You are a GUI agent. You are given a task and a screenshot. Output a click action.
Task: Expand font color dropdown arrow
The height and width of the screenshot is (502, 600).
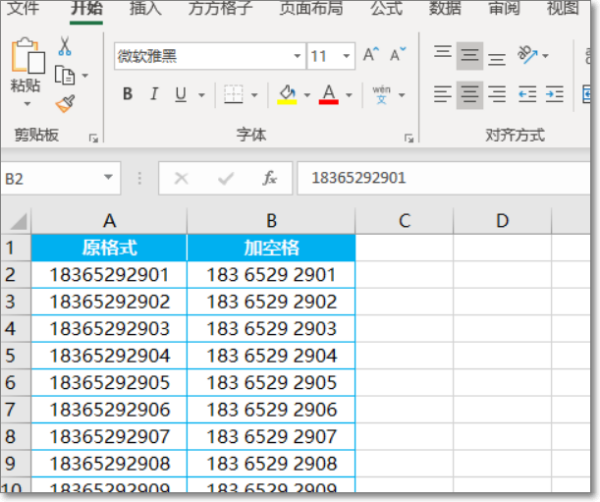click(x=349, y=95)
